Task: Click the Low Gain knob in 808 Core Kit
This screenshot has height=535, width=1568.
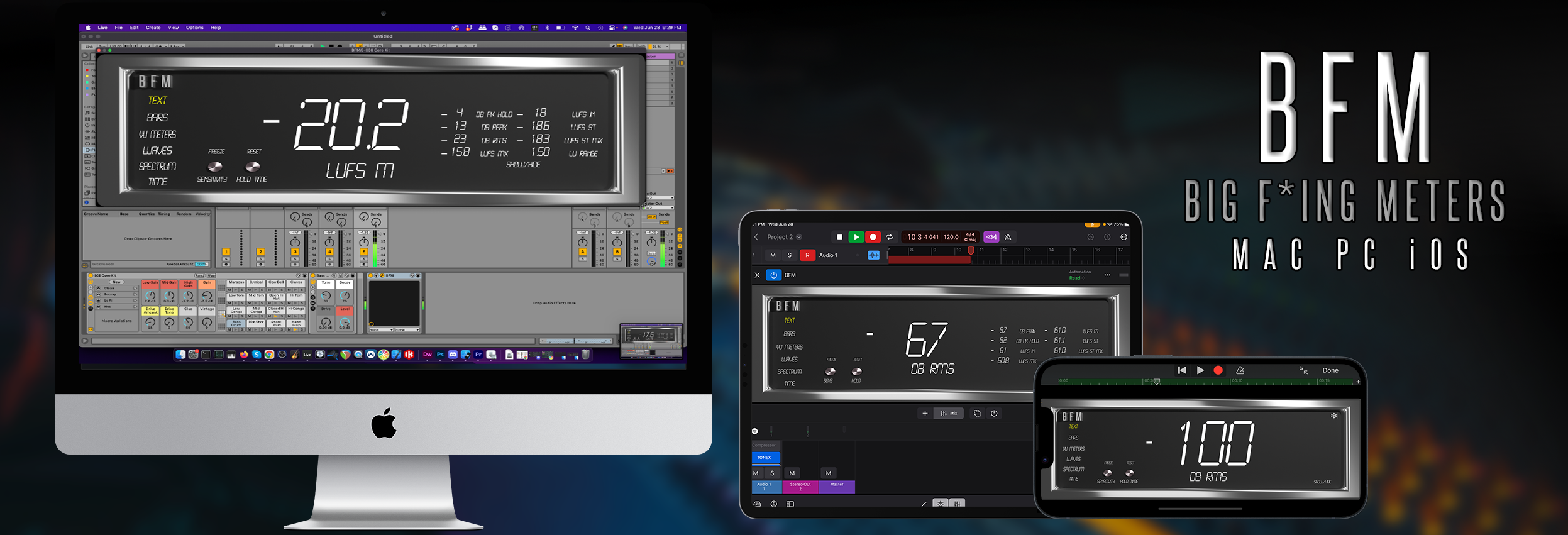Action: [x=150, y=295]
